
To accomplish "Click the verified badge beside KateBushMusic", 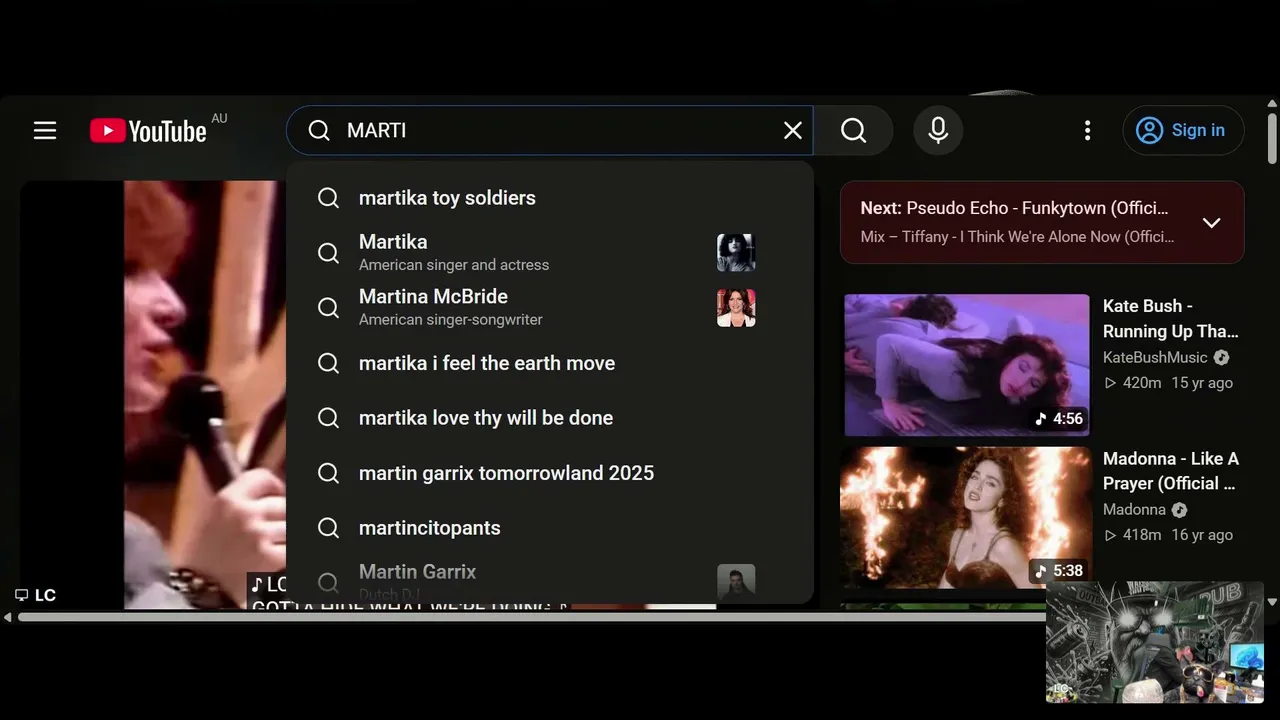I will coord(1221,357).
